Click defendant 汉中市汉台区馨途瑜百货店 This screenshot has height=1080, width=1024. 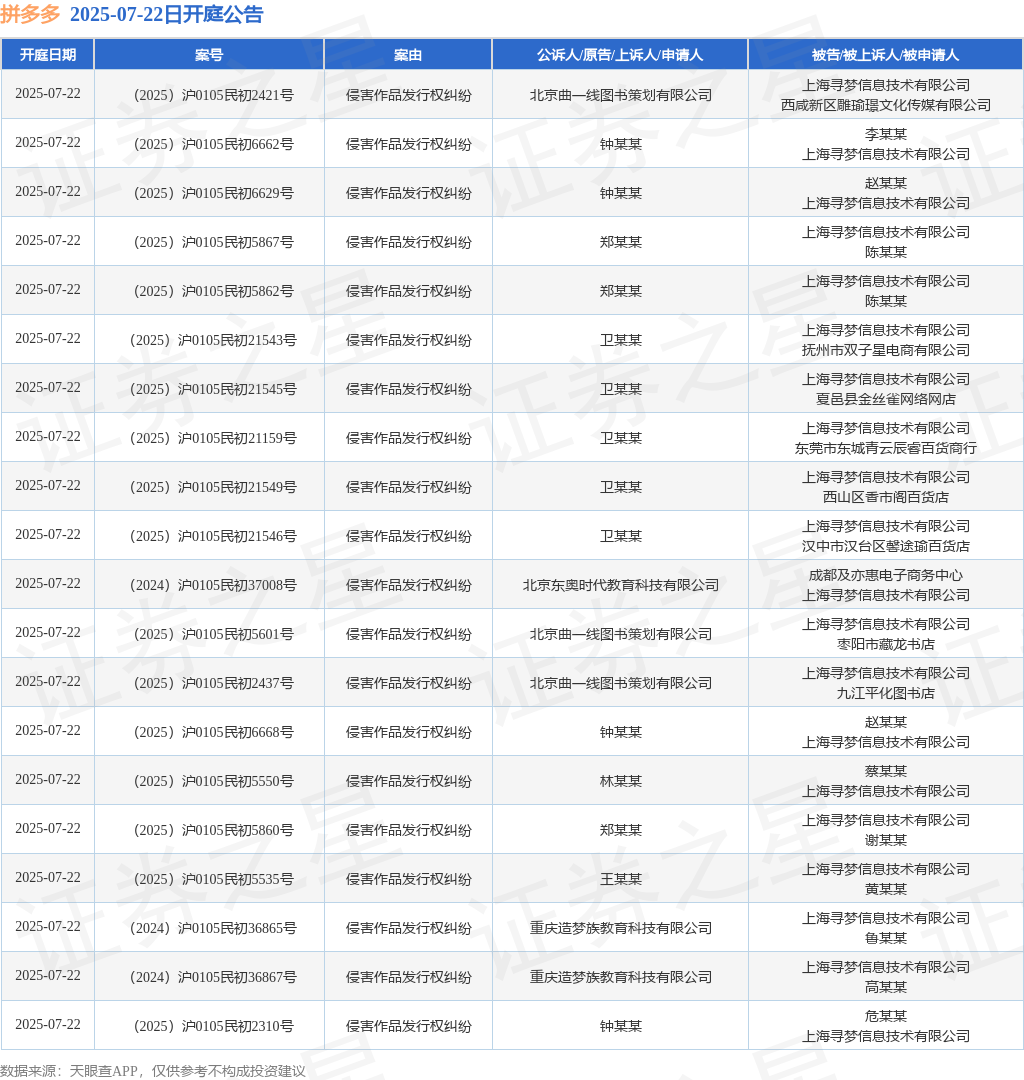[x=886, y=546]
